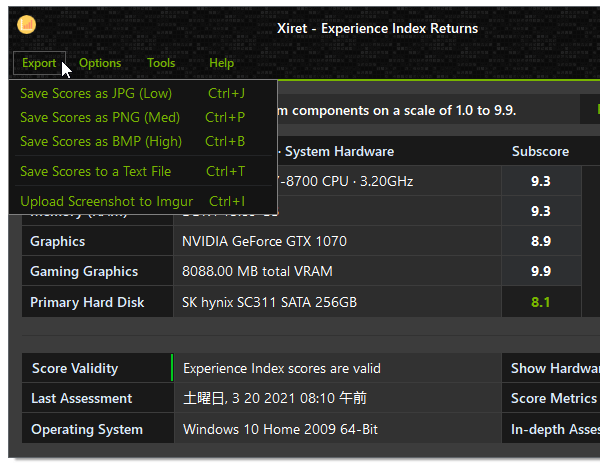The image size is (600, 468).
Task: Click the 9.9 gaming graphics subscore
Action: click(x=541, y=271)
